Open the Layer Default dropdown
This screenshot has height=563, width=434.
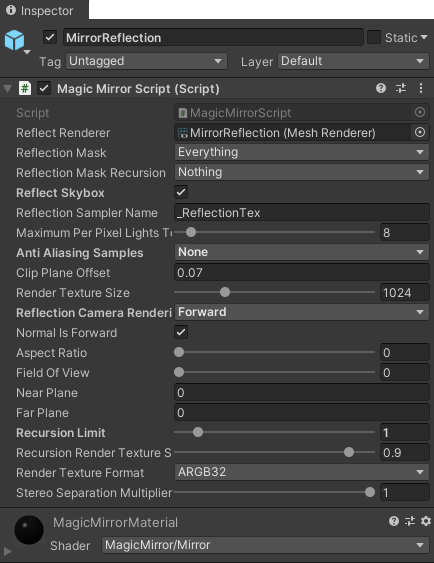tap(353, 61)
